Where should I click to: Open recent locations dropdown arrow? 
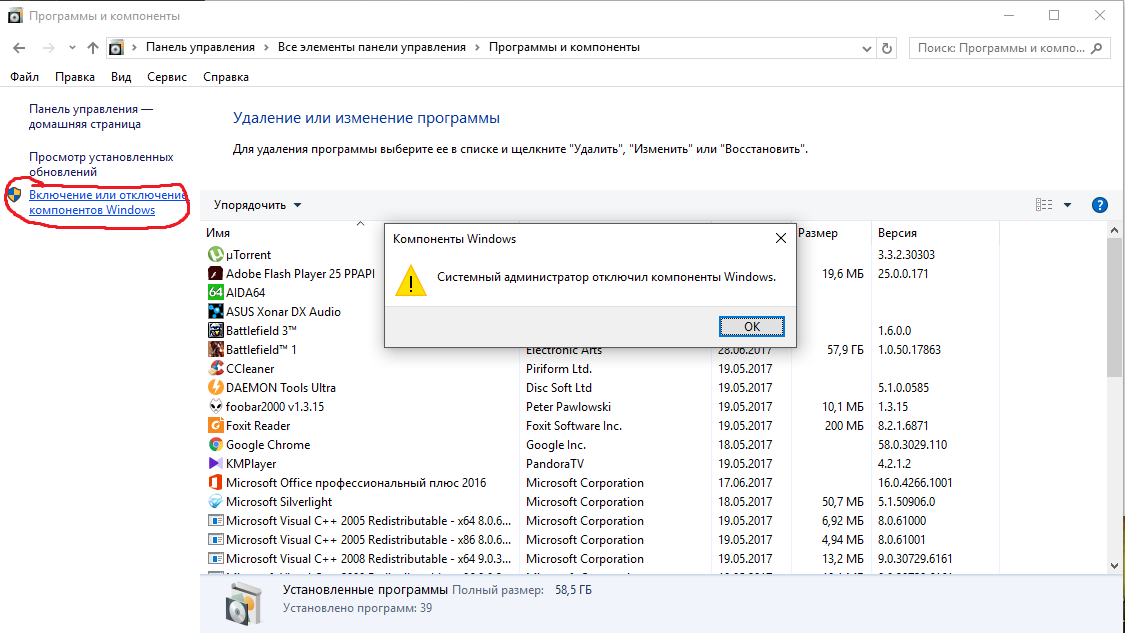click(72, 48)
